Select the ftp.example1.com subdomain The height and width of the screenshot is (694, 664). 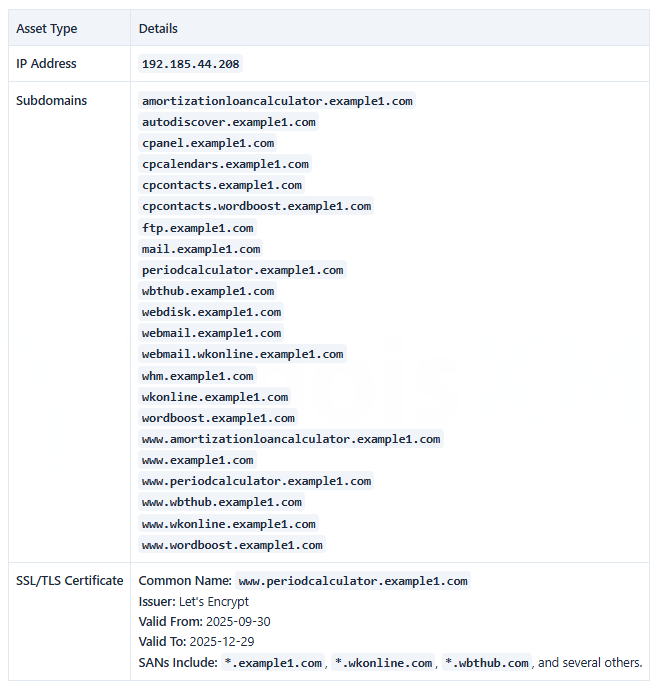pos(197,228)
